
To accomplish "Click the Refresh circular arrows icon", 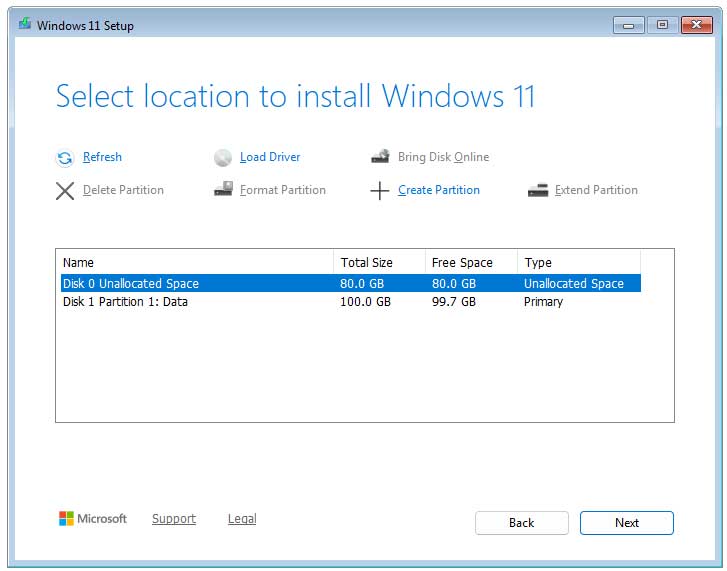I will [65, 158].
